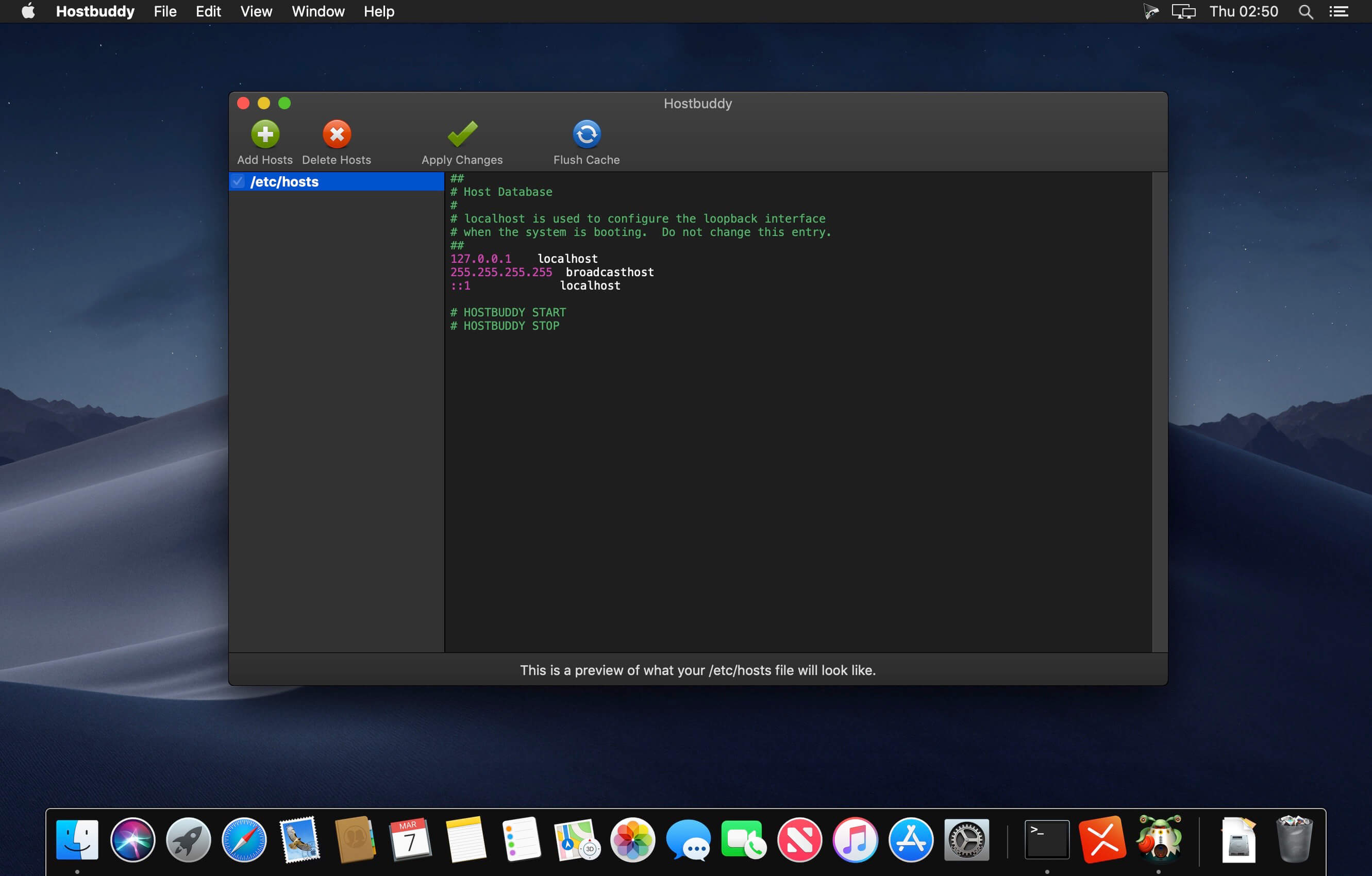The width and height of the screenshot is (1372, 876).
Task: Click the Help menu item
Action: (x=378, y=12)
